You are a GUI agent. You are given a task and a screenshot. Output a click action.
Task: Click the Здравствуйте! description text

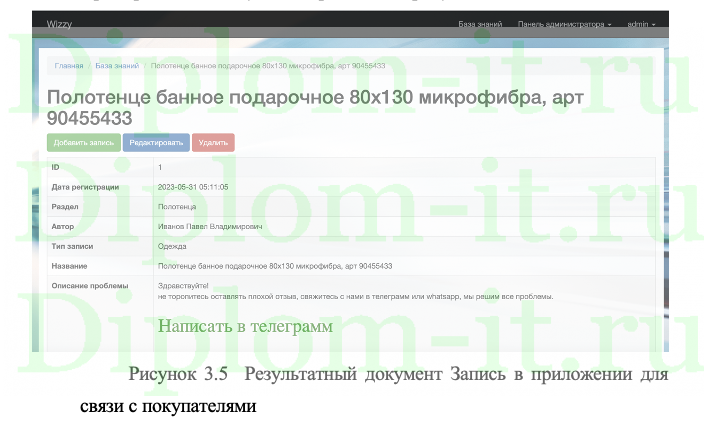(183, 286)
